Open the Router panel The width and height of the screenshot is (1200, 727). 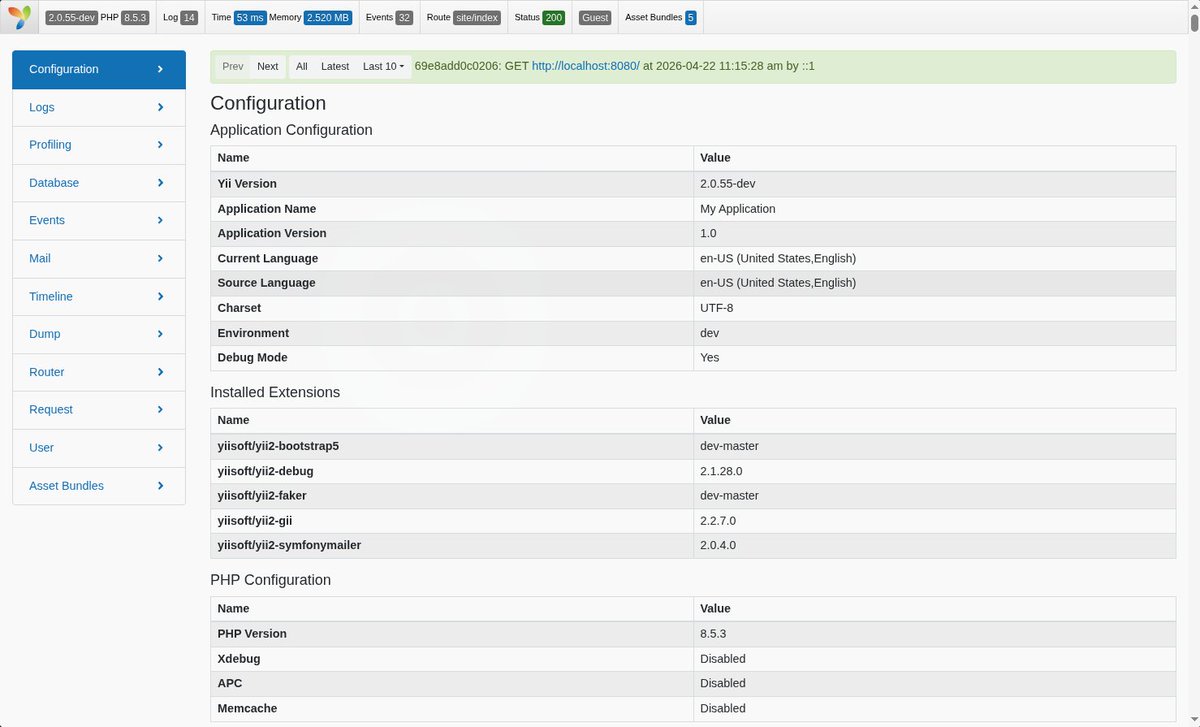pyautogui.click(x=99, y=372)
